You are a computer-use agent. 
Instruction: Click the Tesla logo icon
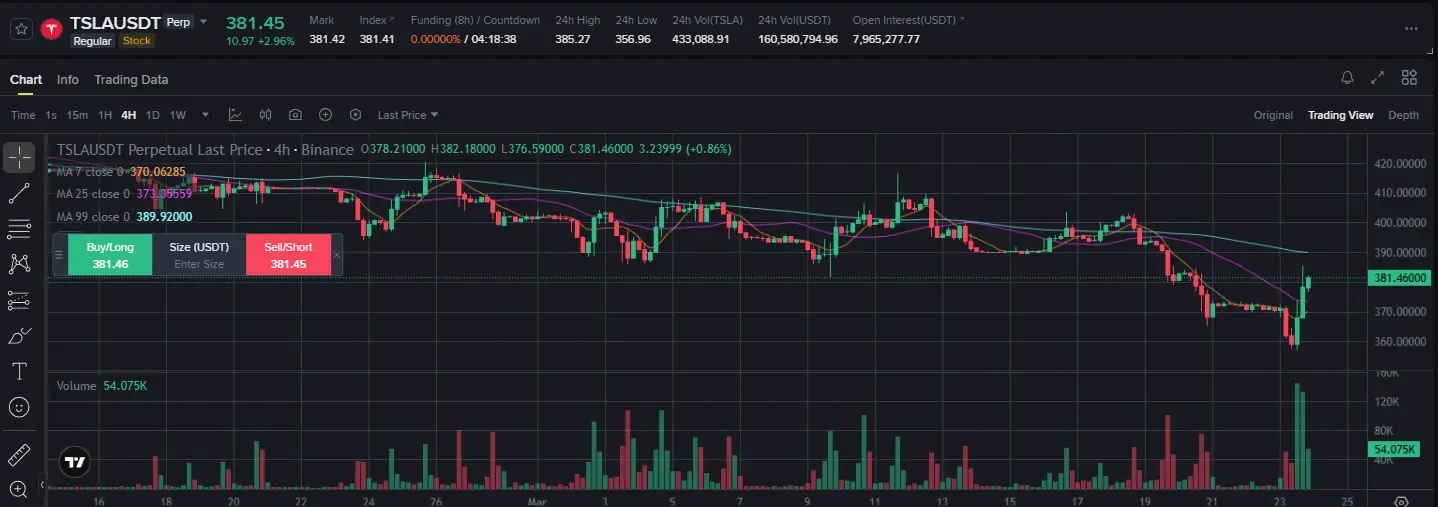point(52,29)
